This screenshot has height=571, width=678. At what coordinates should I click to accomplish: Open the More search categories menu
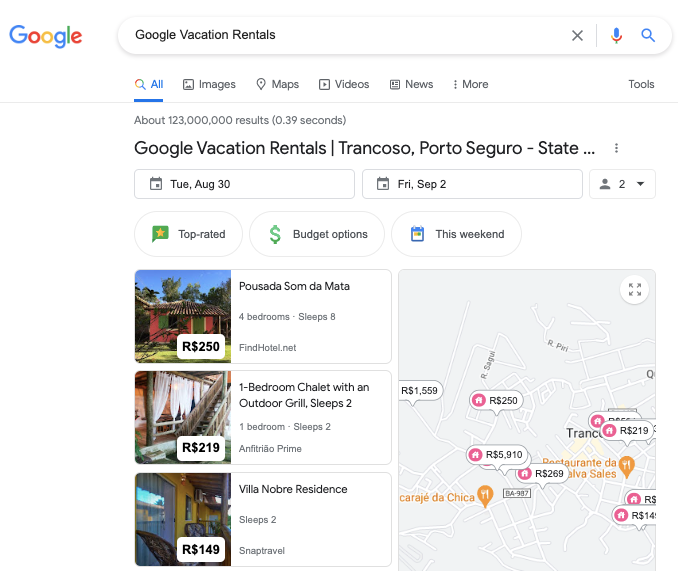click(x=470, y=85)
